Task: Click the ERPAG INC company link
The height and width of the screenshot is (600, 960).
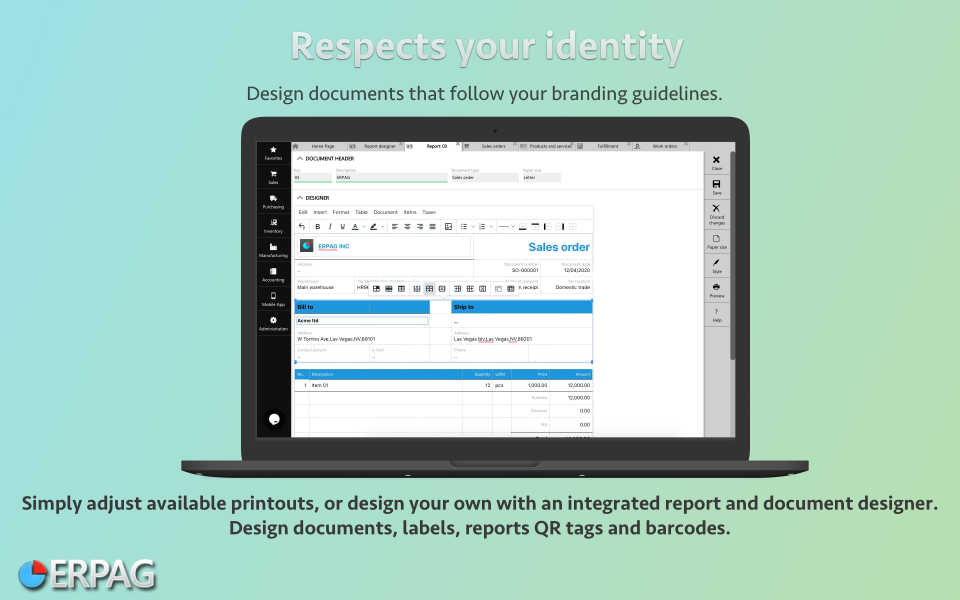Action: (334, 246)
